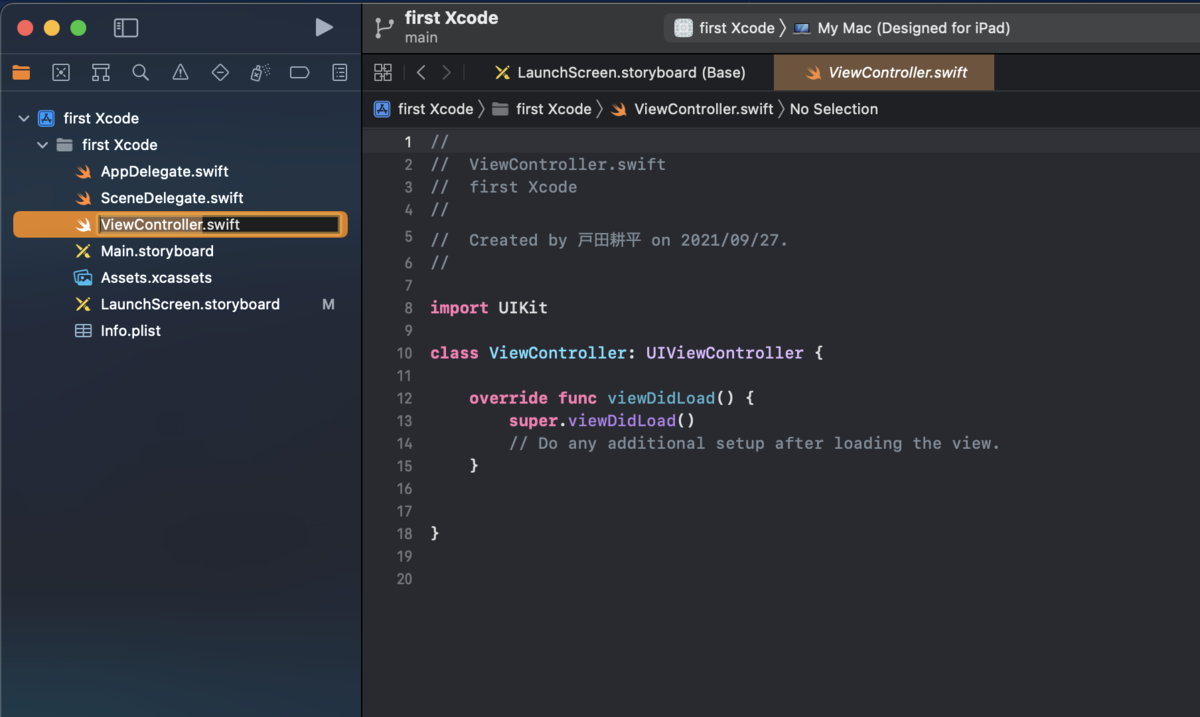The width and height of the screenshot is (1200, 717).
Task: Go back with the editor back arrow
Action: [421, 72]
